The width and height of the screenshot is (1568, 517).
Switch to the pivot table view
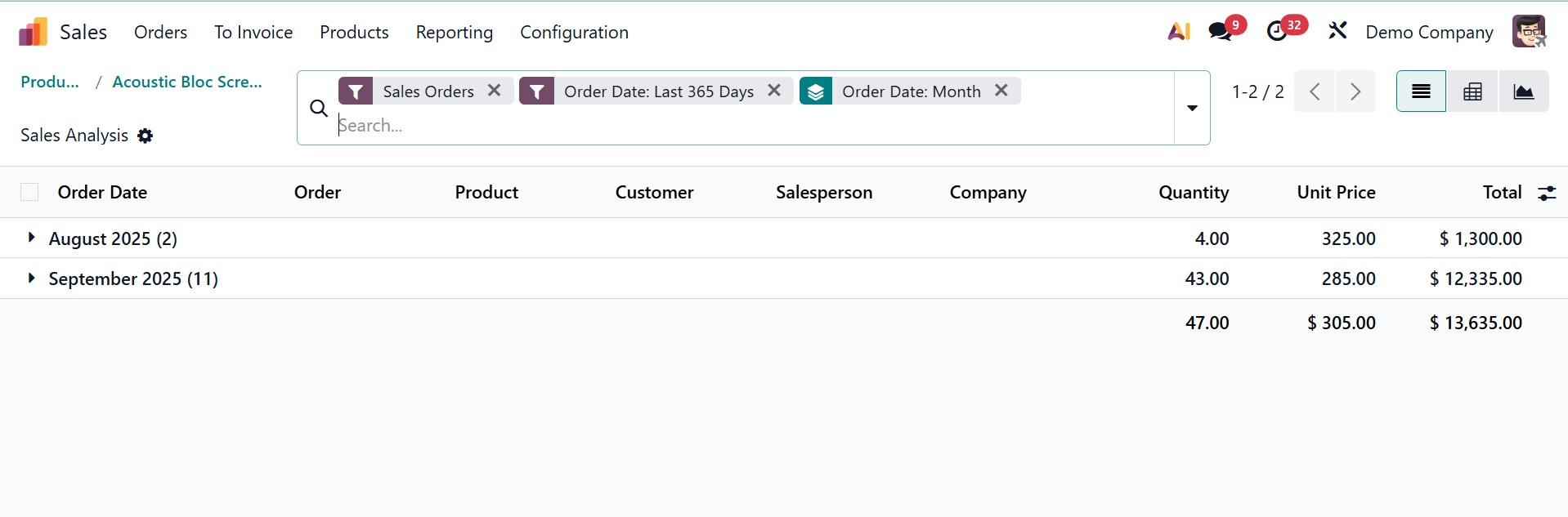[1472, 91]
